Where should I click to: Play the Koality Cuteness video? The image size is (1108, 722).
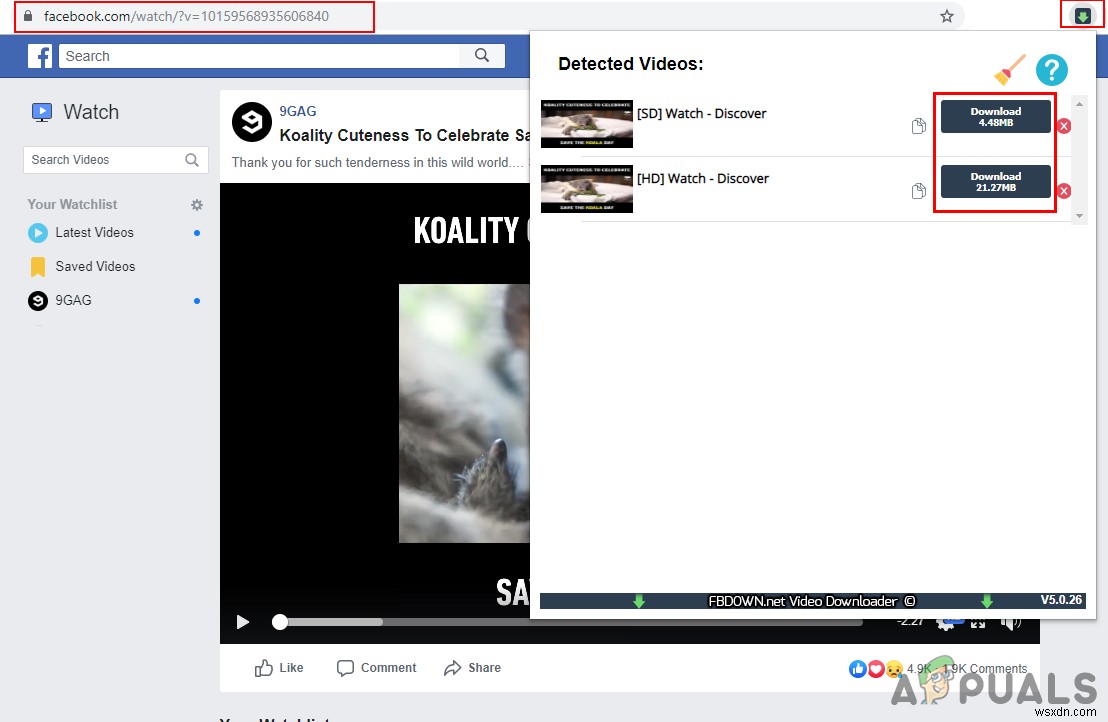pos(242,621)
